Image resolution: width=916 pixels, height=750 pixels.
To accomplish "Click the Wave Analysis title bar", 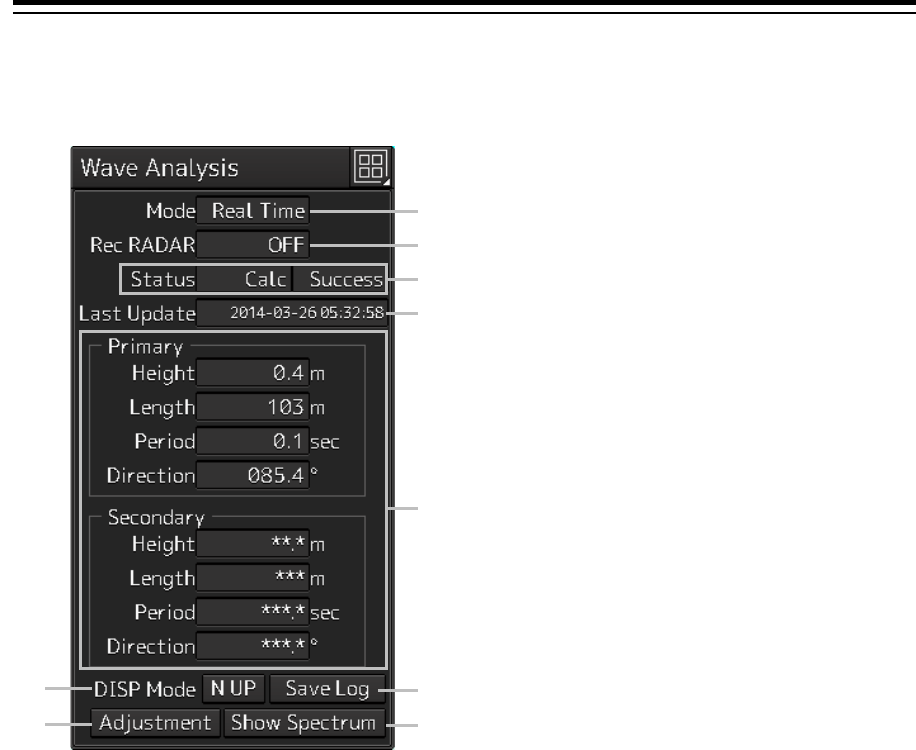I will click(211, 168).
